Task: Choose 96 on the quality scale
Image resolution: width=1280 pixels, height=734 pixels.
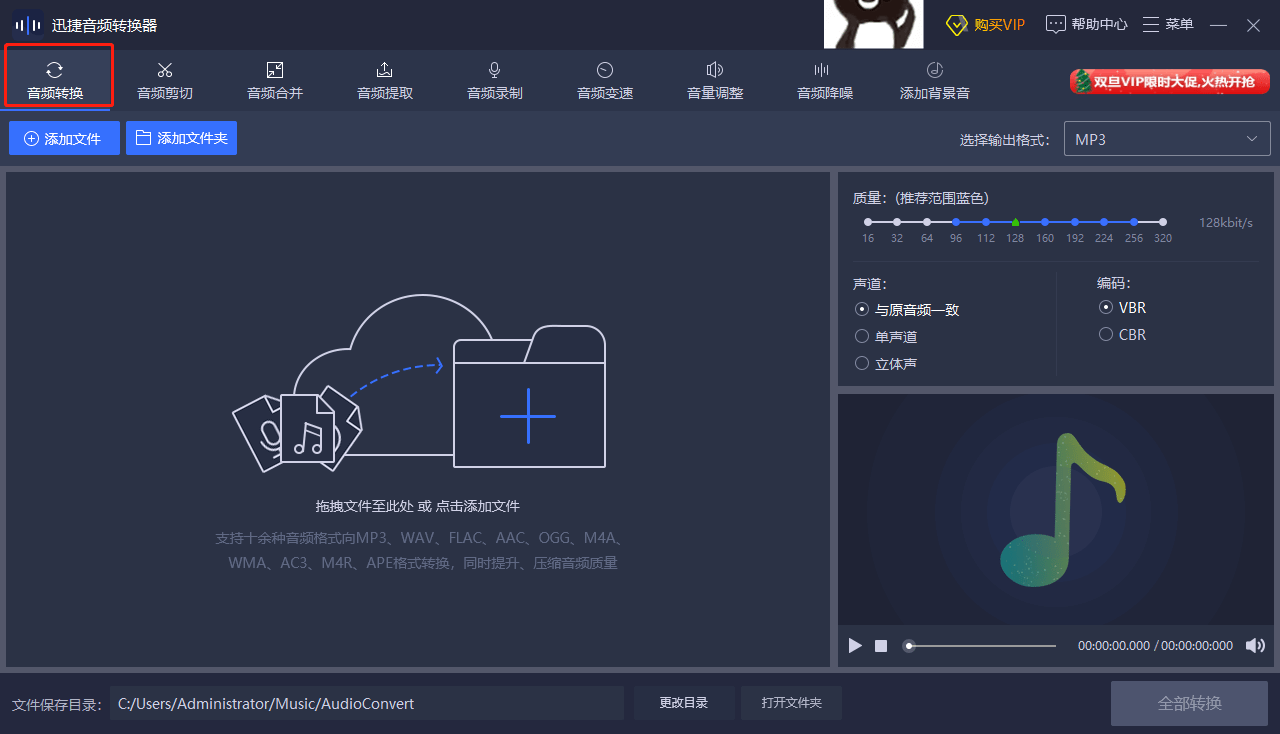Action: (956, 222)
